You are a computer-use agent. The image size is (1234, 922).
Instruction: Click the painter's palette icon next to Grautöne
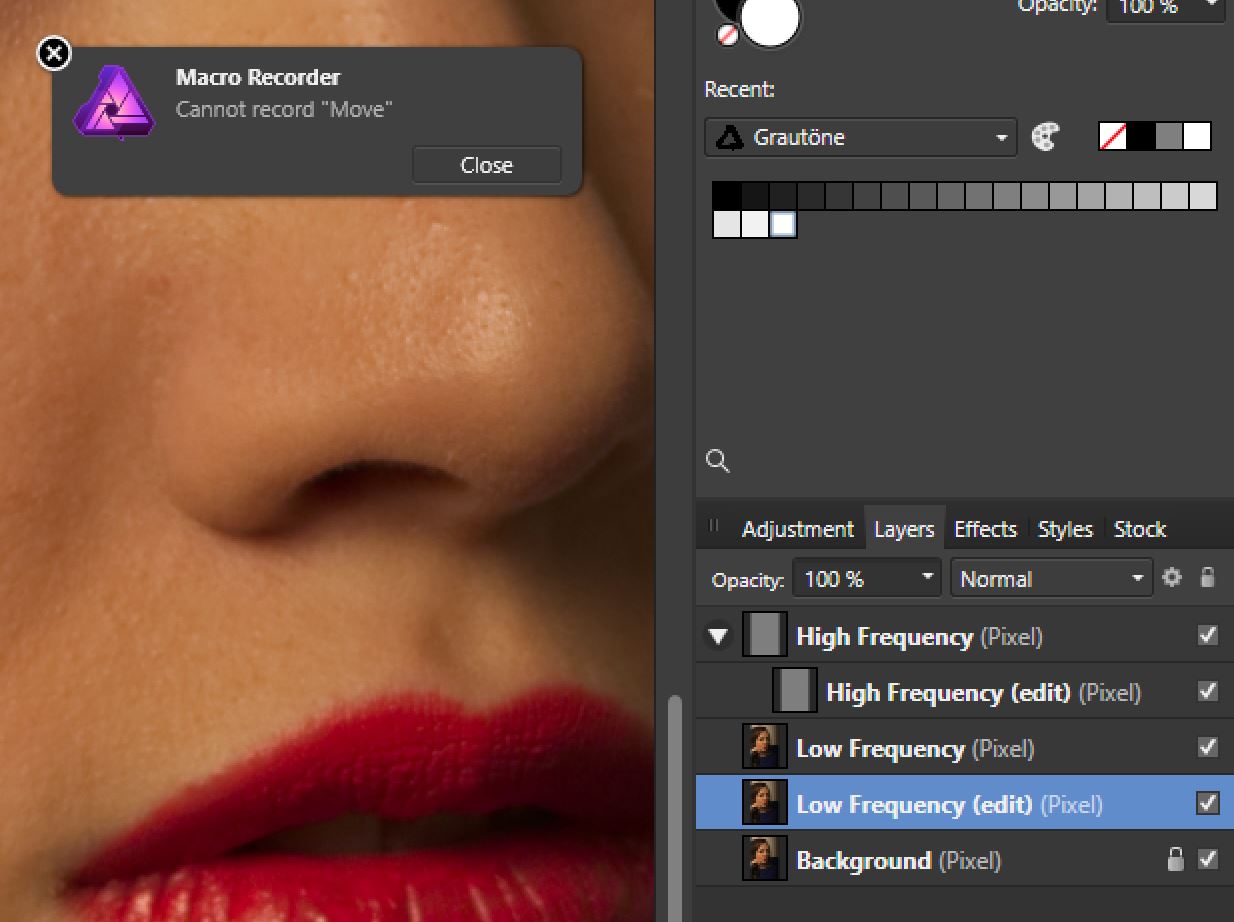(x=1045, y=137)
